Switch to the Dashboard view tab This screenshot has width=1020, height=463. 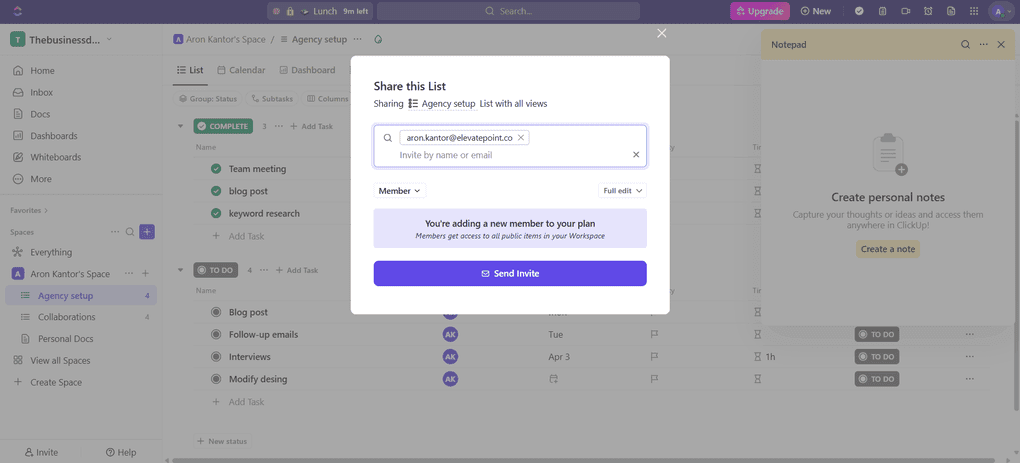tap(307, 70)
